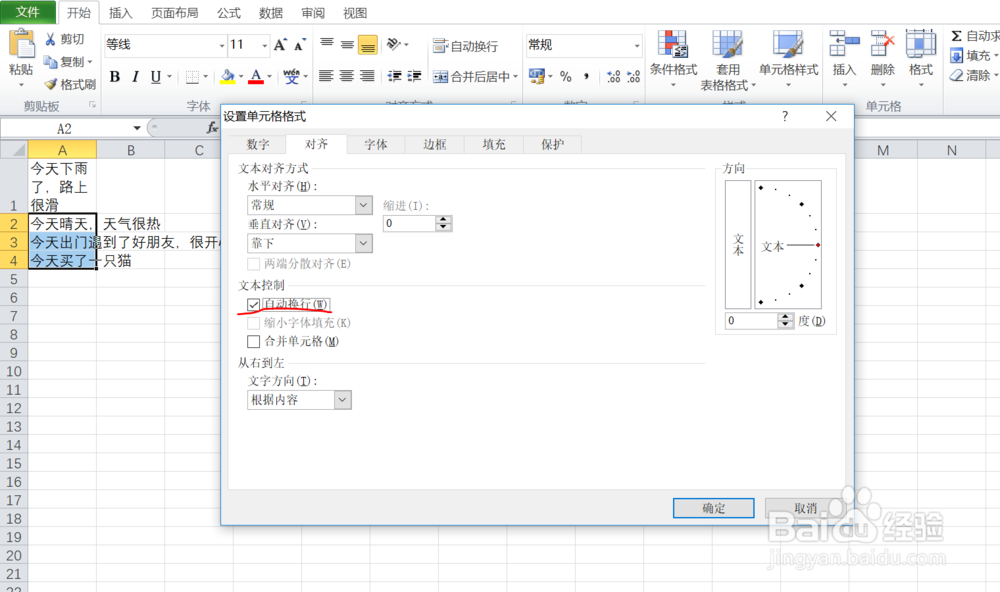Select column M header
This screenshot has height=592, width=1000.
tap(883, 151)
